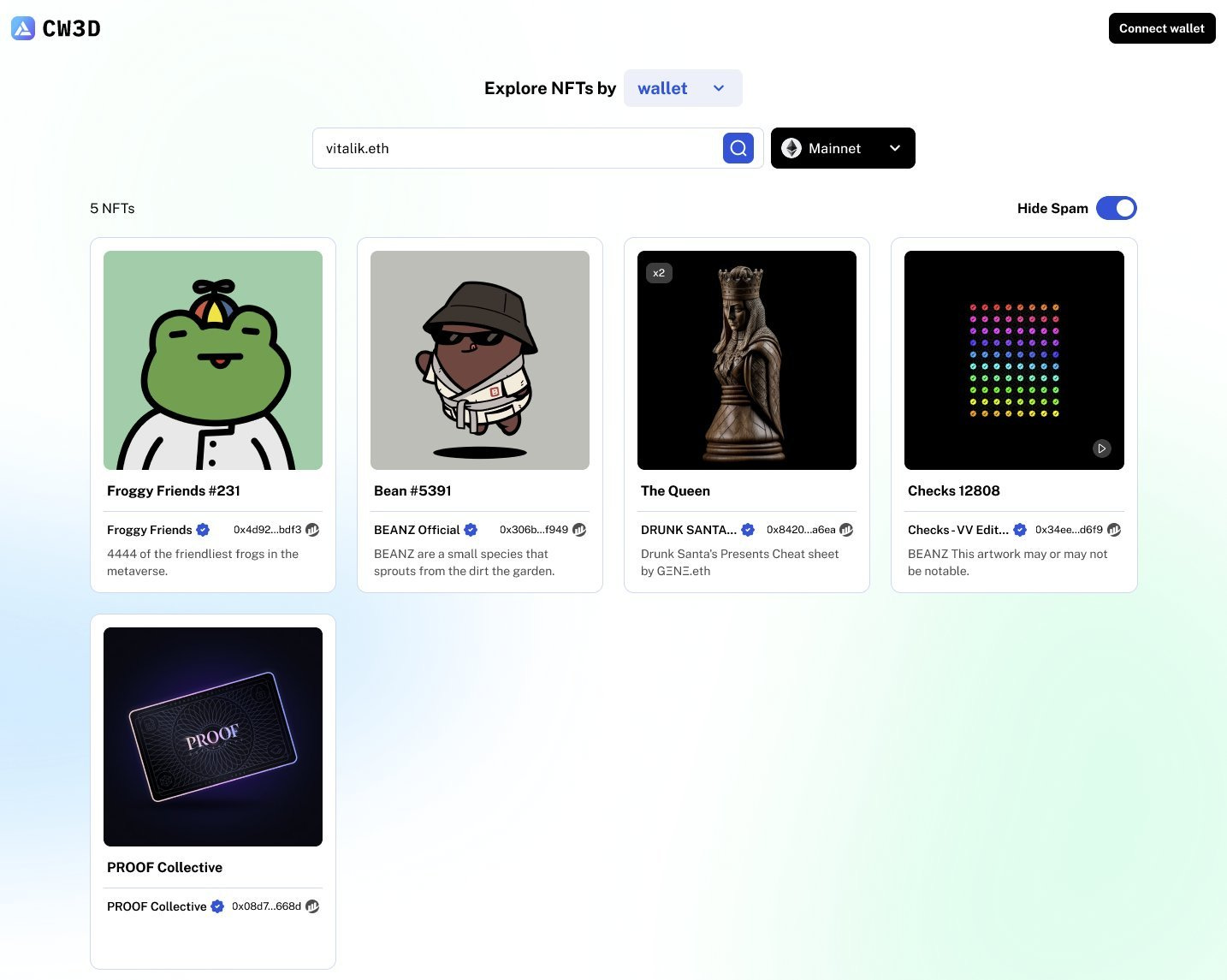Click verified badge next to BEANZ Official

tap(471, 530)
